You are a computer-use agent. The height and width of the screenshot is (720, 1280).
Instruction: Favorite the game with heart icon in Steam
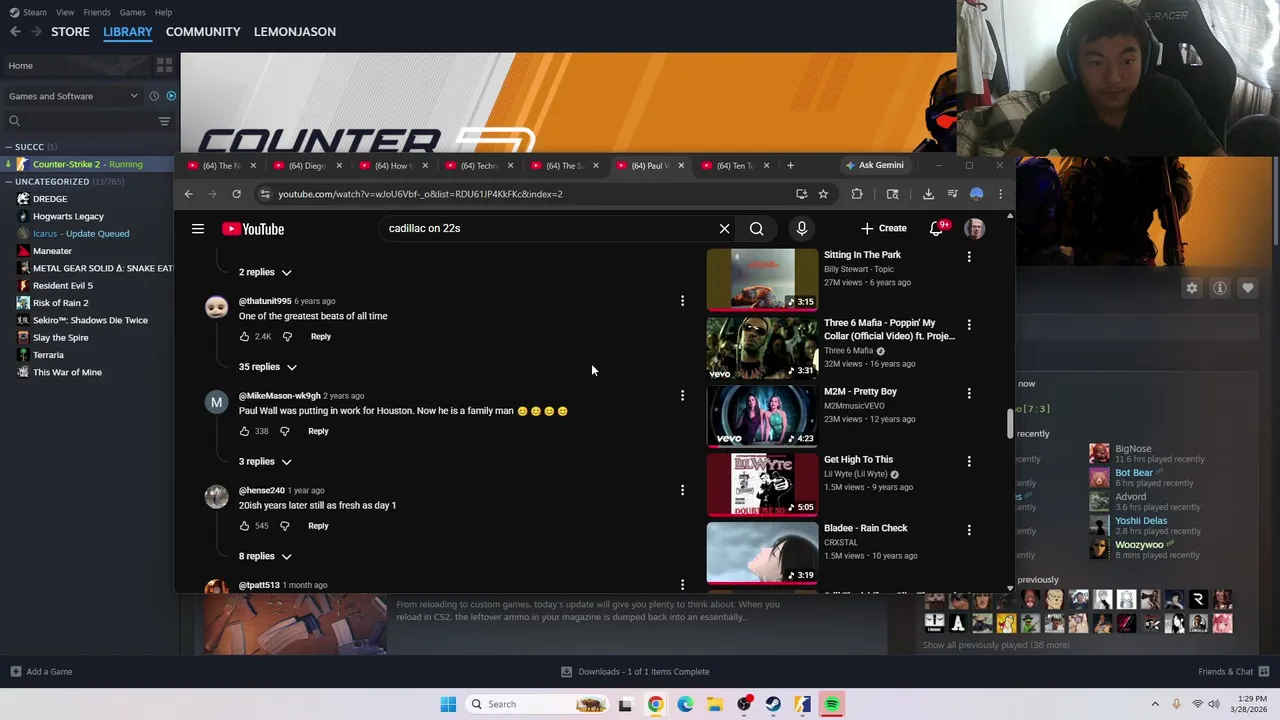(1248, 288)
